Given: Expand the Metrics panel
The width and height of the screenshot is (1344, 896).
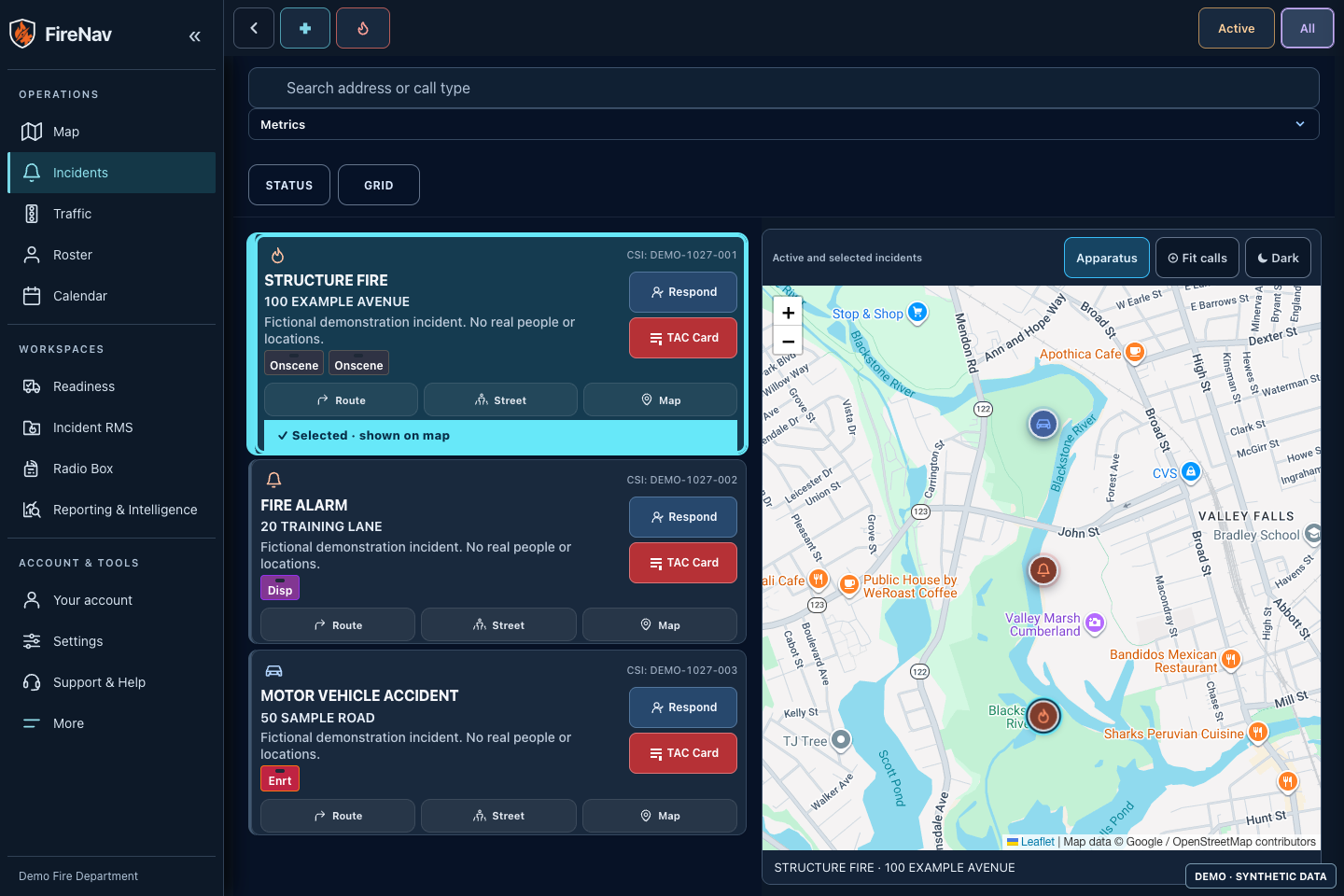Looking at the screenshot, I should 784,124.
